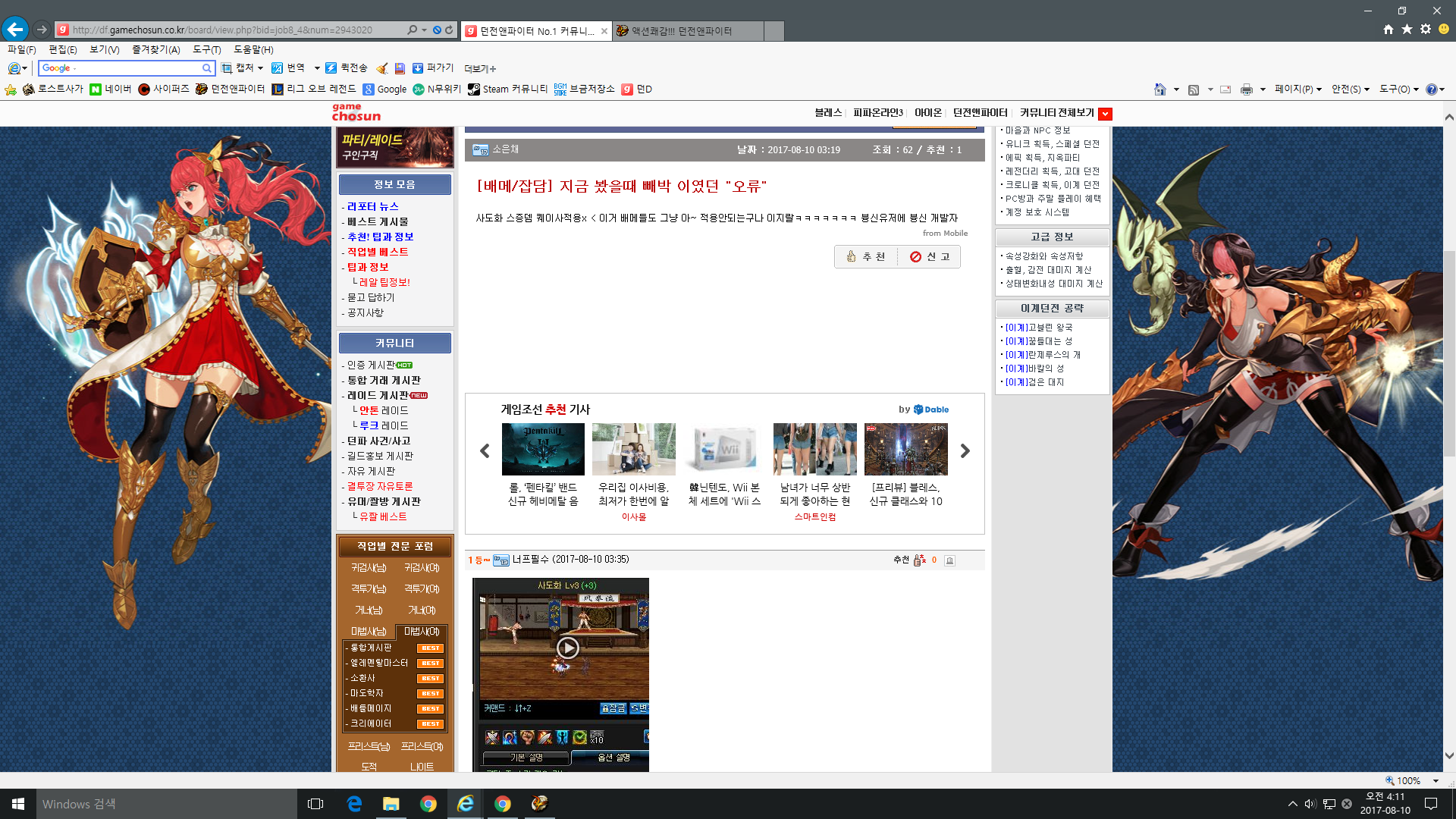This screenshot has height=819, width=1456.
Task: Expand 커뮤니티 전체보기 red dropdown
Action: coord(1106,114)
